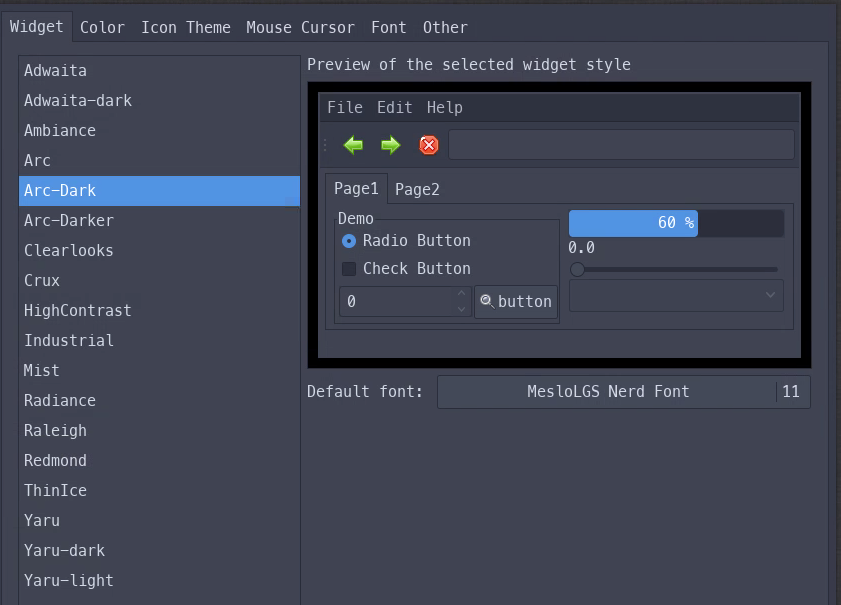
Task: Switch to the Widget tab
Action: pos(36,26)
